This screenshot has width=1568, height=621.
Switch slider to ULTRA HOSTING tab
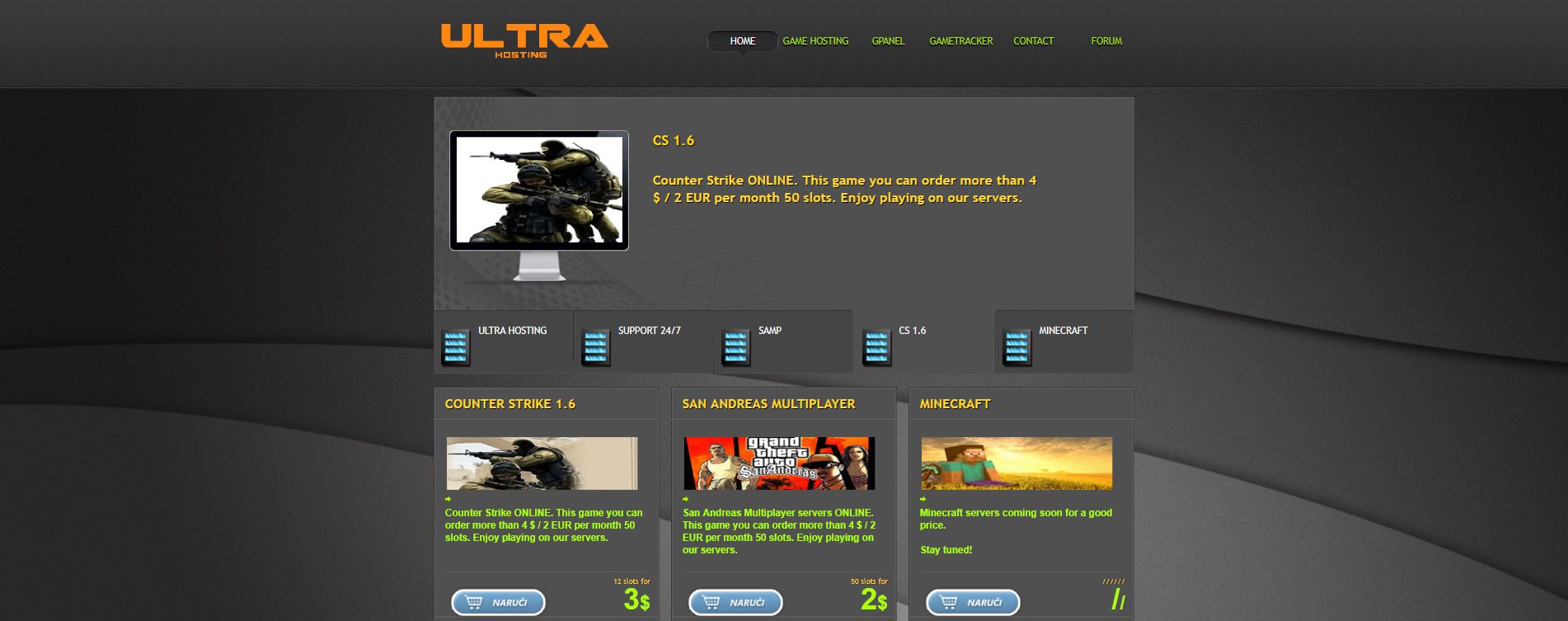[x=504, y=341]
